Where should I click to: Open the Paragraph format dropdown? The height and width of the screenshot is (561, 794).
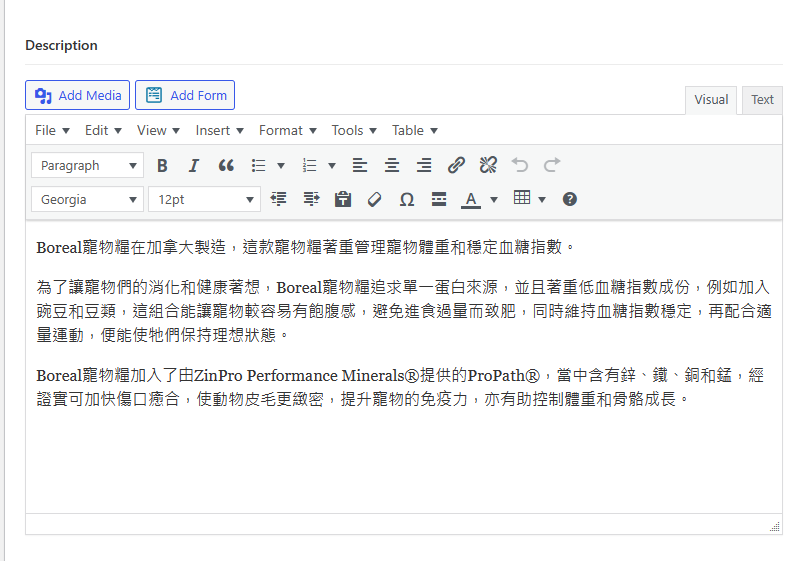pos(88,166)
